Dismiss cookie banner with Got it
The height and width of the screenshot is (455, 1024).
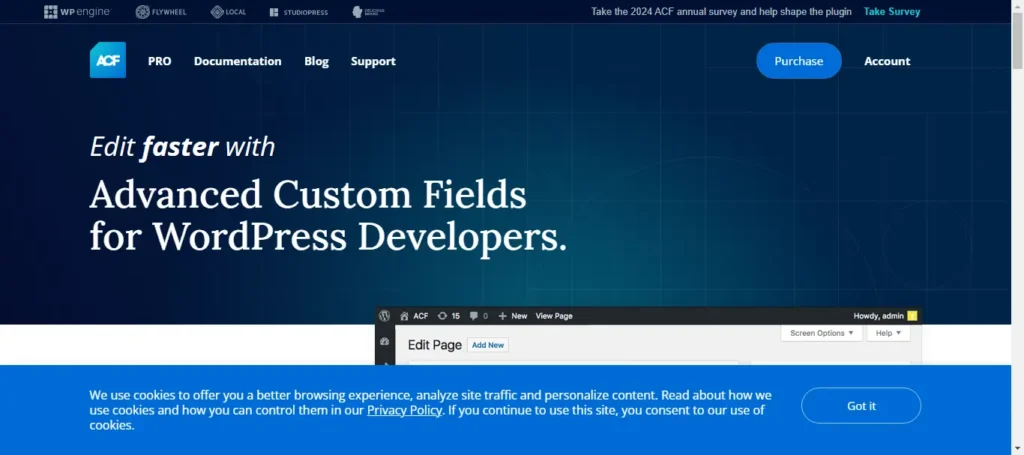[861, 405]
